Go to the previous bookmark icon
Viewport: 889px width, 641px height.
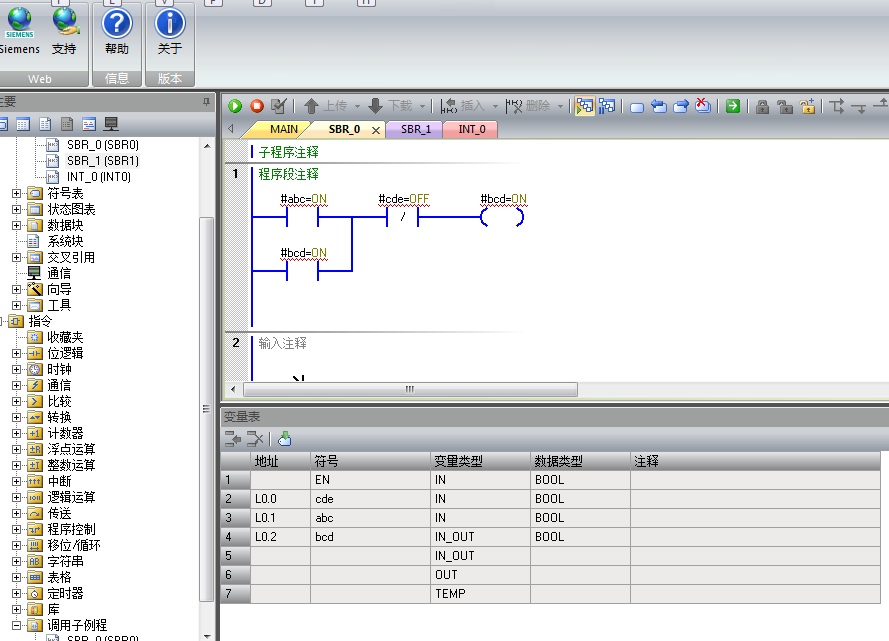(x=658, y=106)
